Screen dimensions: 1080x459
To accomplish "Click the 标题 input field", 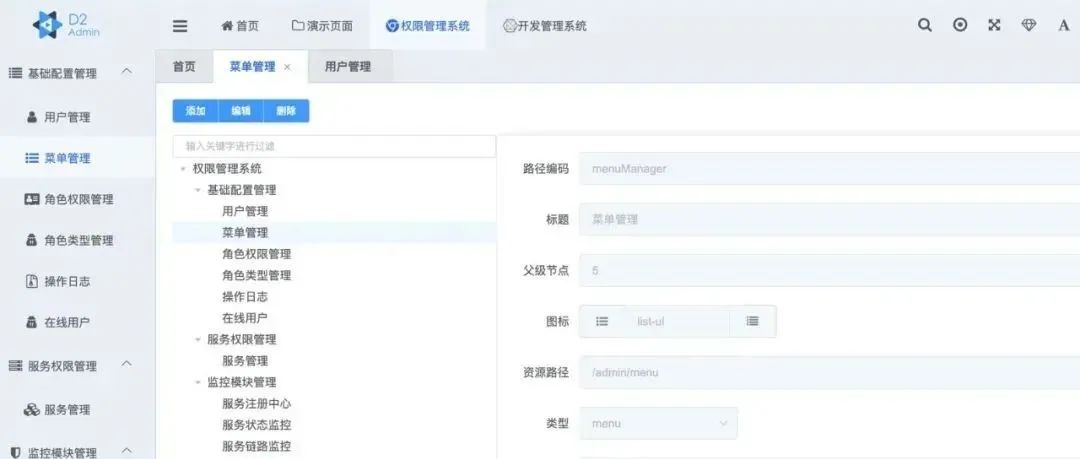I will (x=829, y=219).
